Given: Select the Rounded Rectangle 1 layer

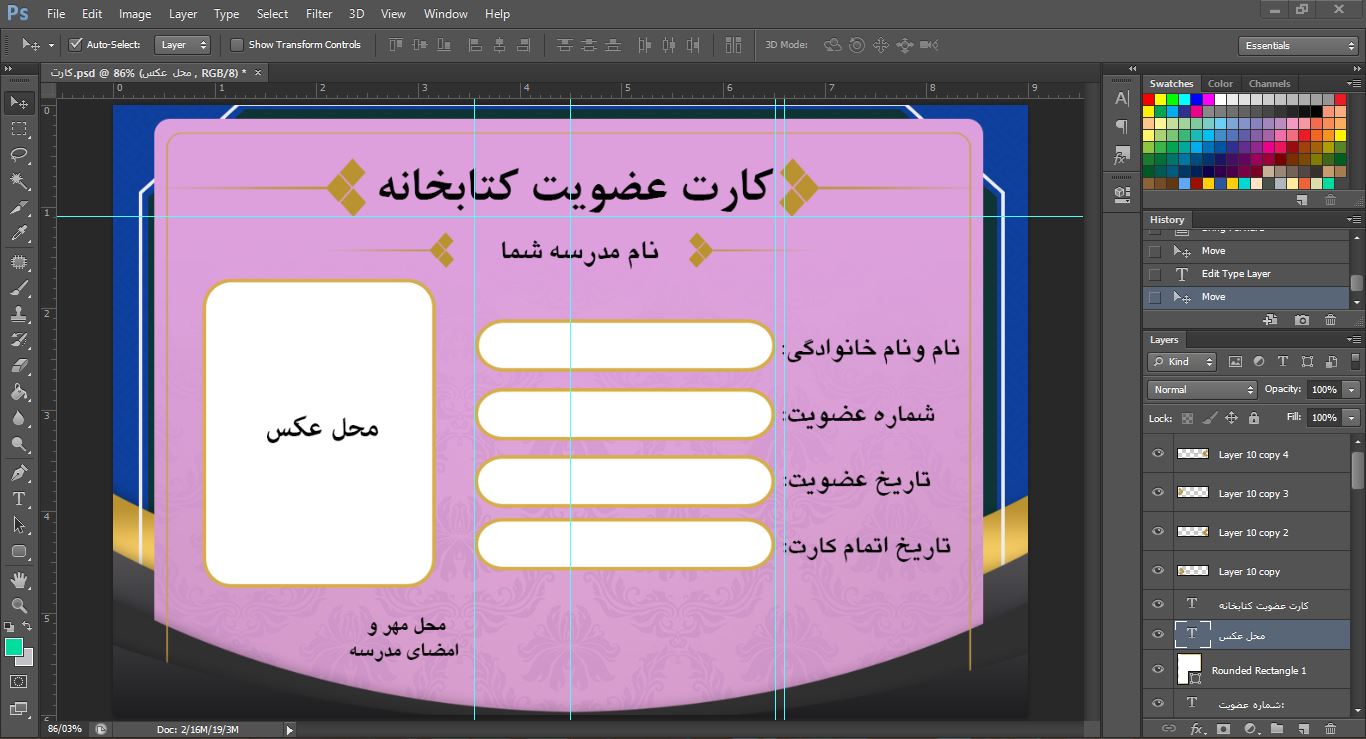Looking at the screenshot, I should point(1258,670).
